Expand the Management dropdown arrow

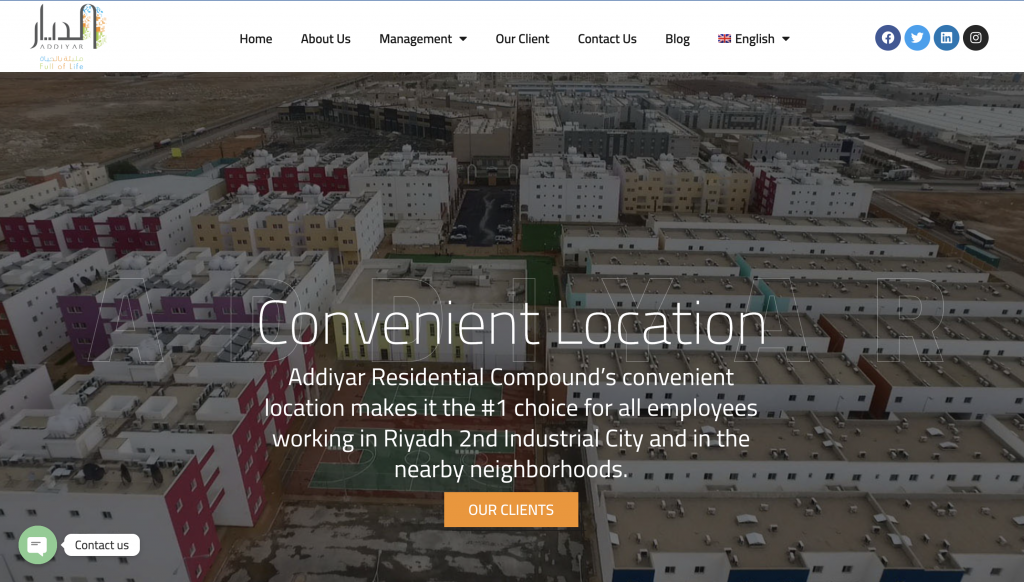pyautogui.click(x=463, y=39)
